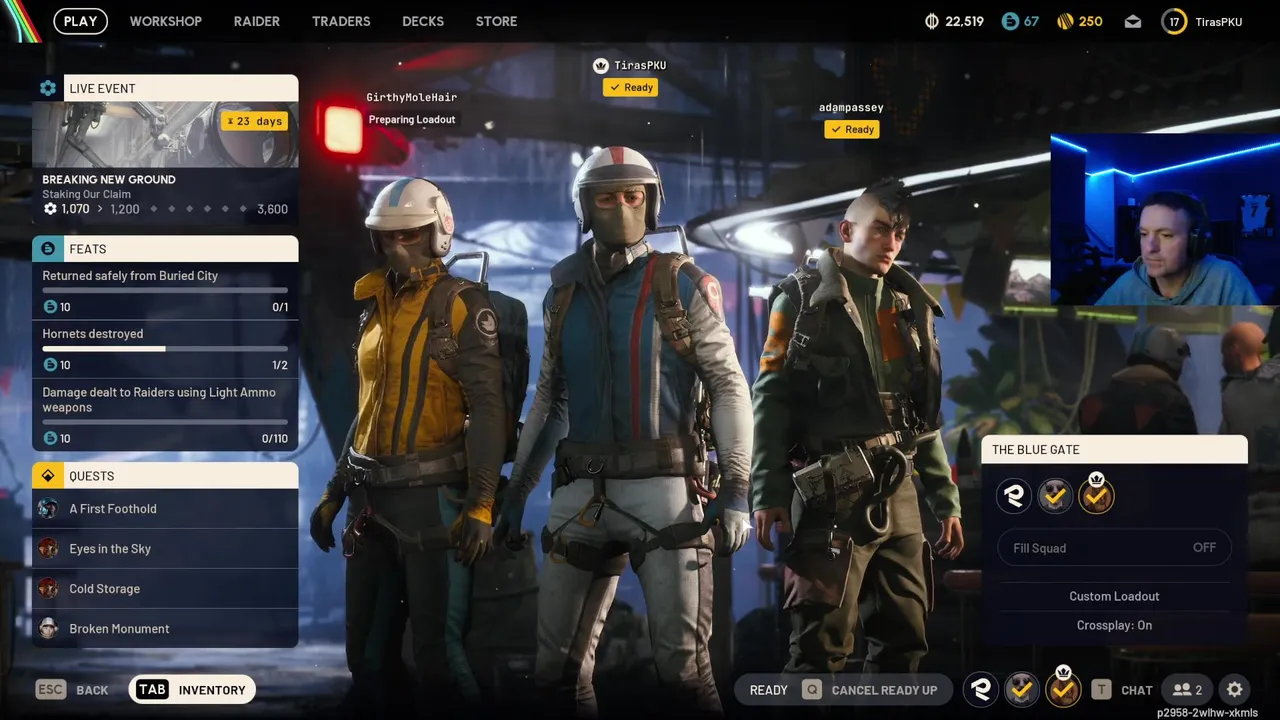Screen dimensions: 1280x720
Task: Click the Cold Storage quest giver portrait
Action: tap(48, 588)
